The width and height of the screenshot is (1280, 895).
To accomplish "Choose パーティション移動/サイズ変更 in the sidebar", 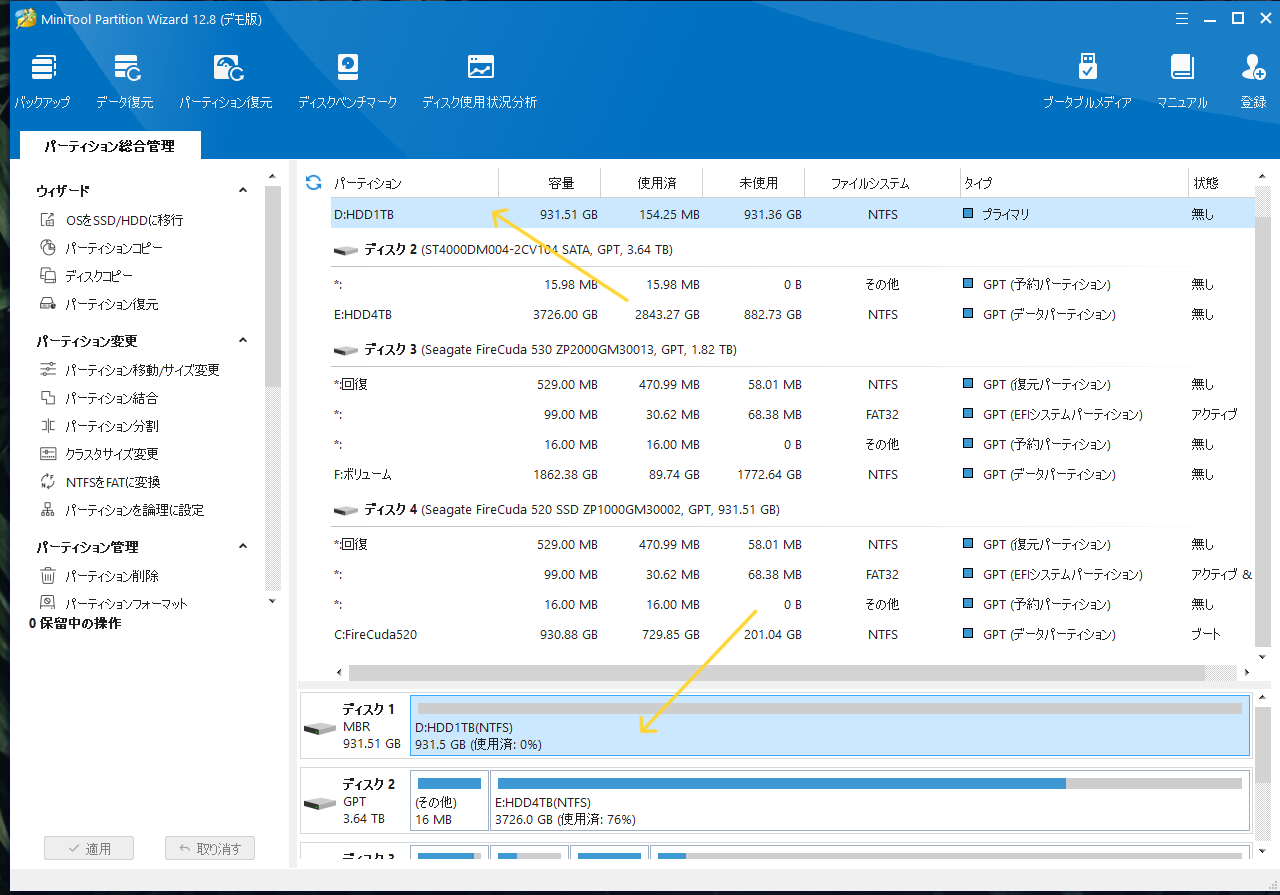I will (129, 370).
